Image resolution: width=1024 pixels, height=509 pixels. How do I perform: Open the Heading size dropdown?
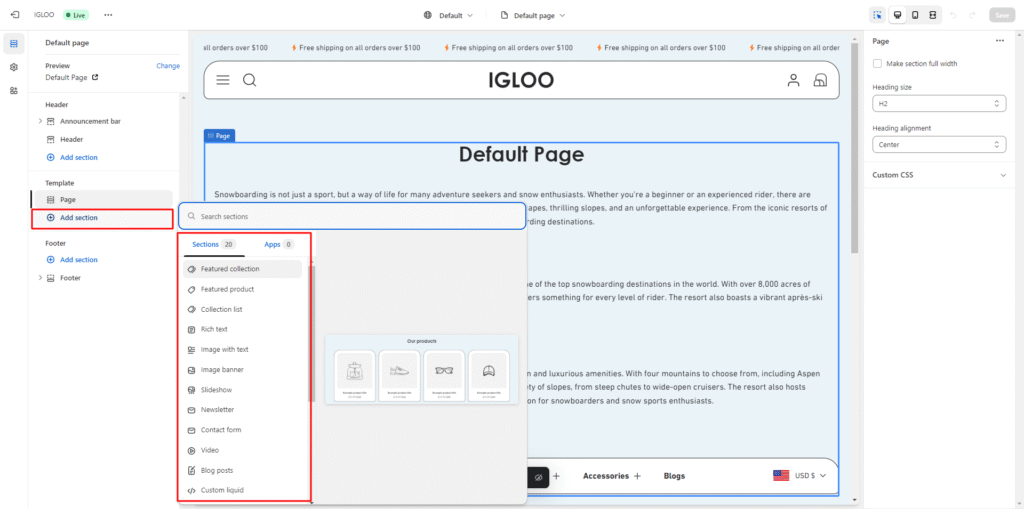[938, 104]
